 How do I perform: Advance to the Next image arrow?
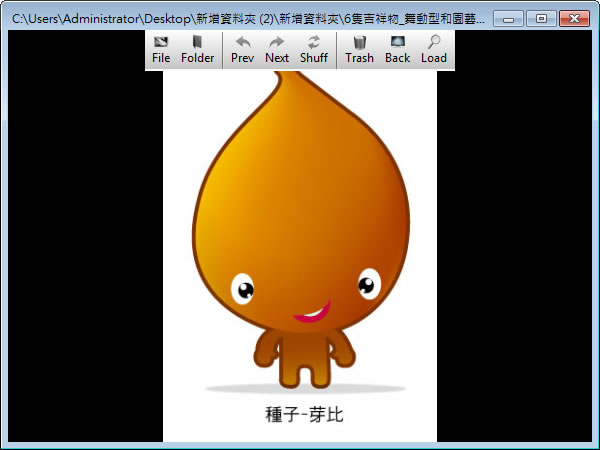coord(277,42)
